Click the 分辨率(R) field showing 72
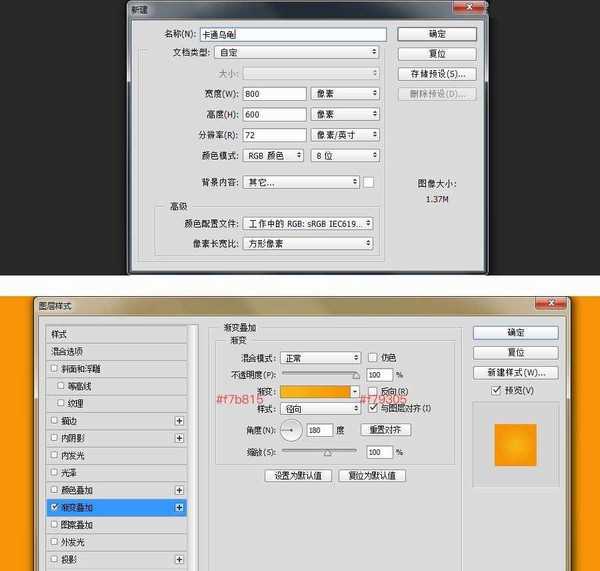Image resolution: width=600 pixels, height=571 pixels. [274, 135]
